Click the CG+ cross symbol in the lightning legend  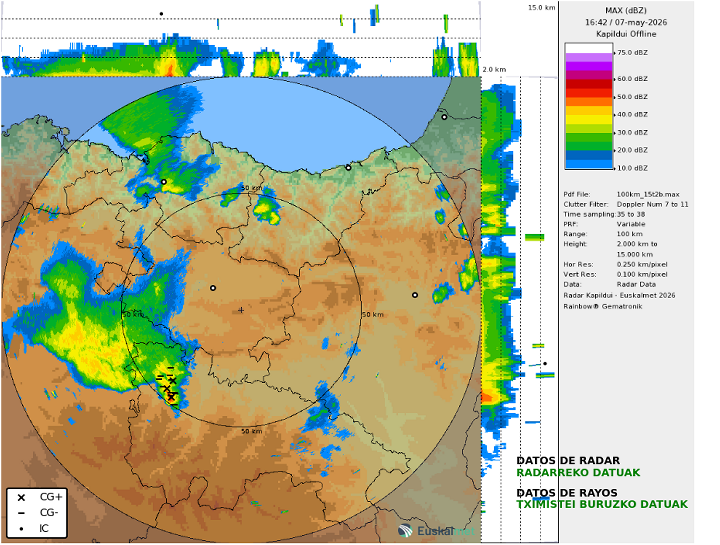(x=21, y=497)
